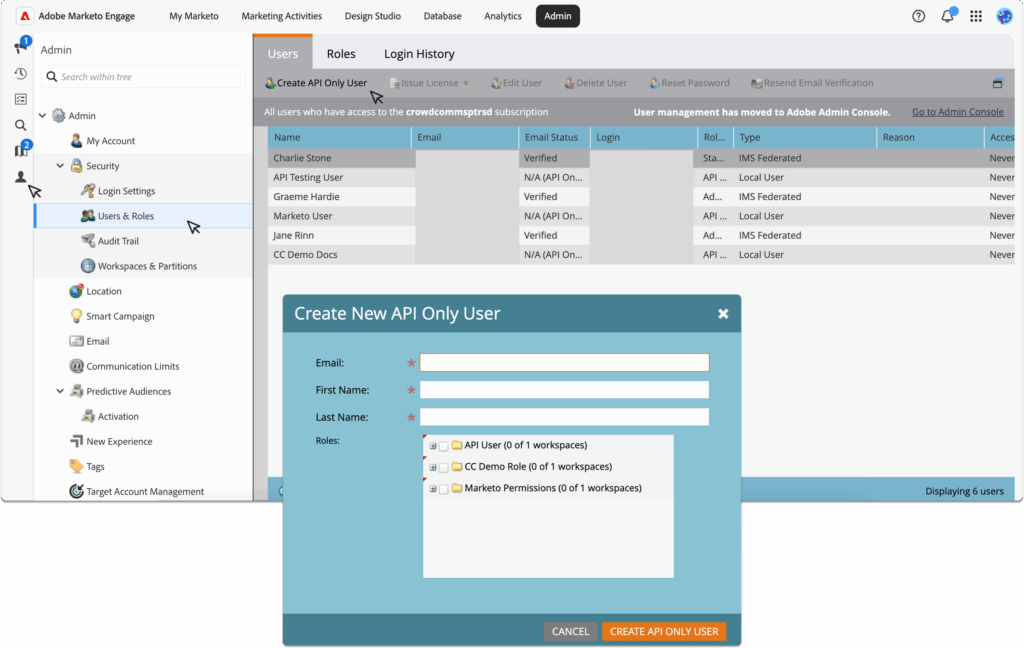1024x648 pixels.
Task: Expand the Marketo Permissions role folder
Action: pyautogui.click(x=433, y=489)
